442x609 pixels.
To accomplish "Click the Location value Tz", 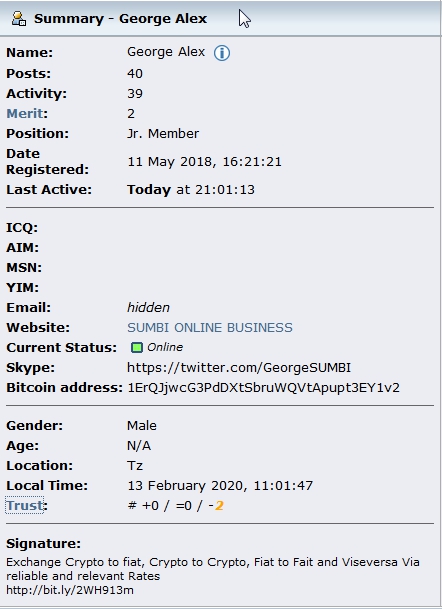I will 135,465.
